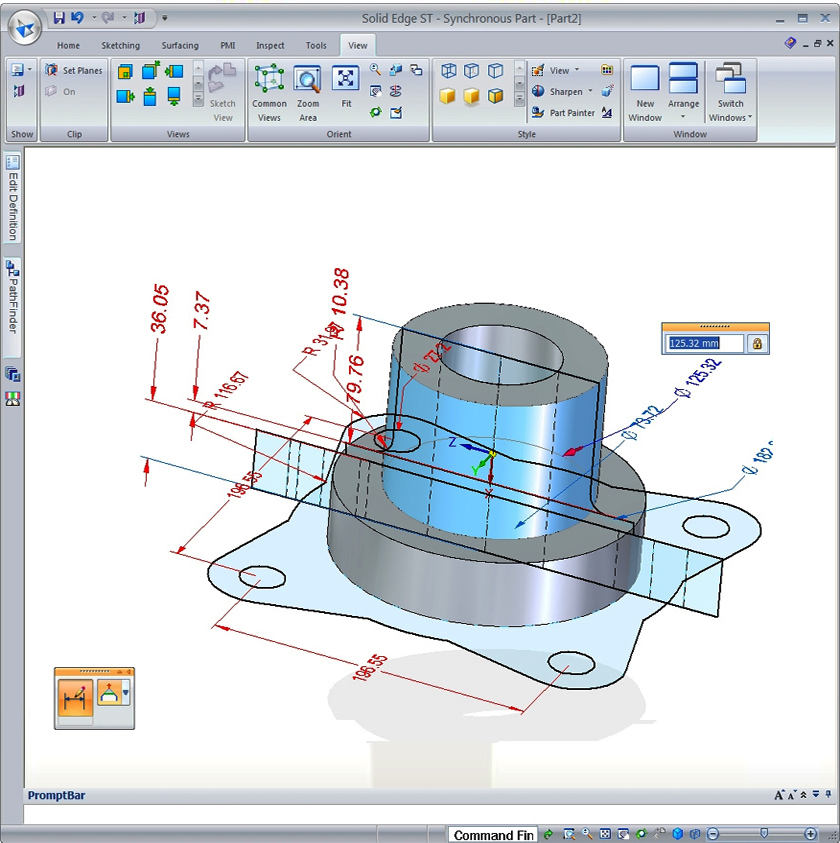Click the Previous View icon in Orient group
The image size is (840, 843).
416,69
